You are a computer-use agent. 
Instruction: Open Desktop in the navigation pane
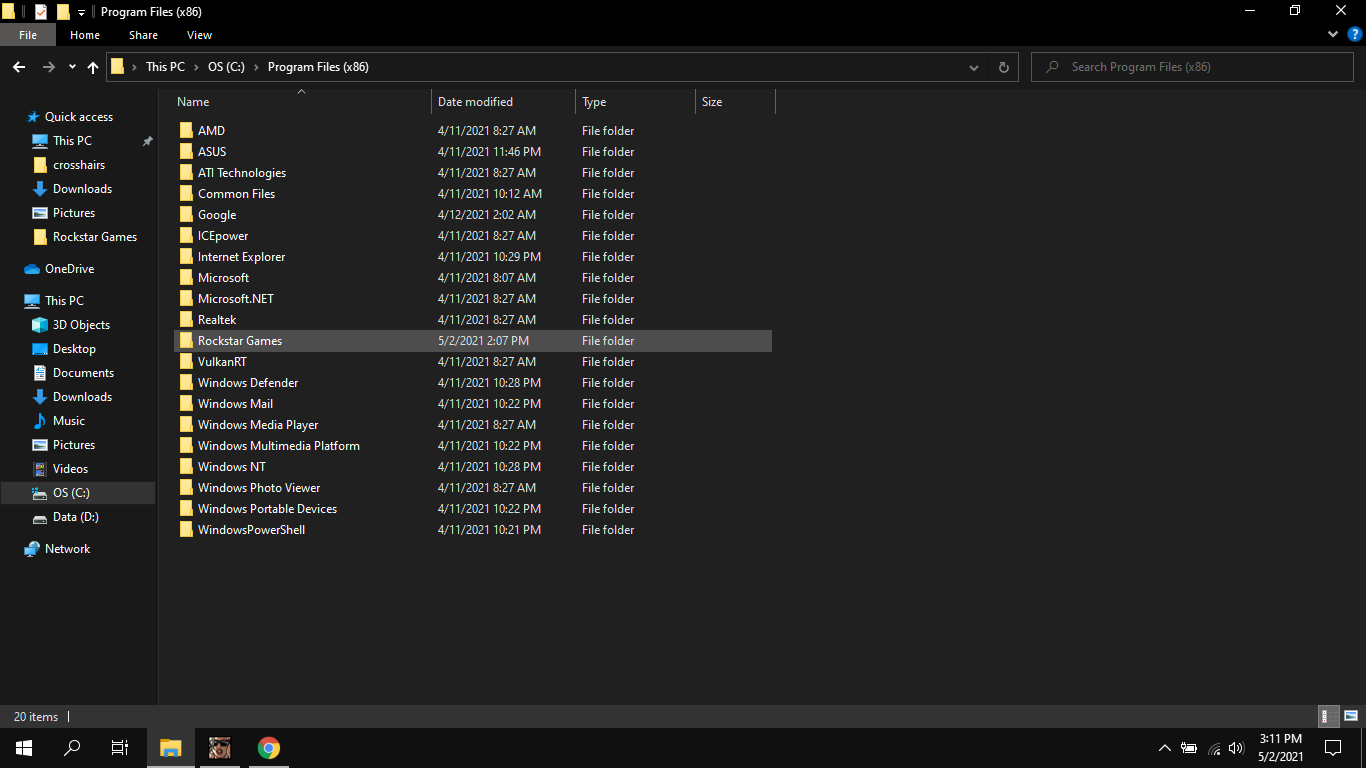point(74,349)
